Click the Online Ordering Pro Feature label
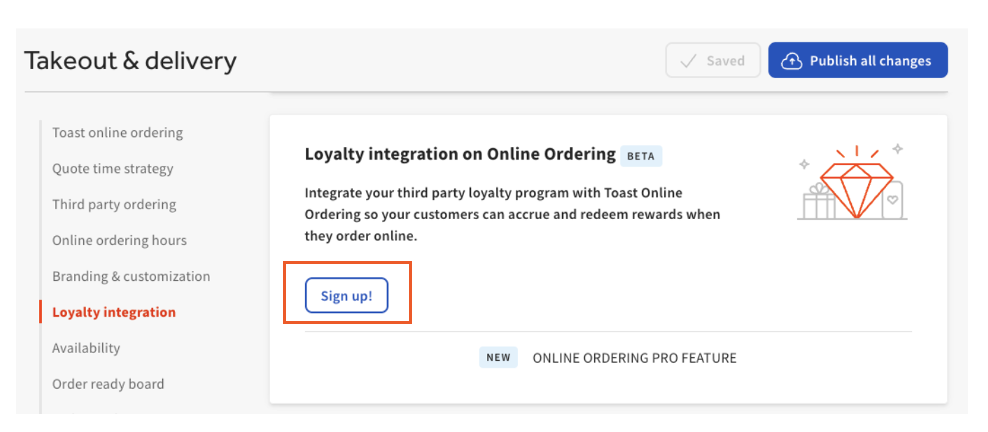This screenshot has height=432, width=988. 634,358
